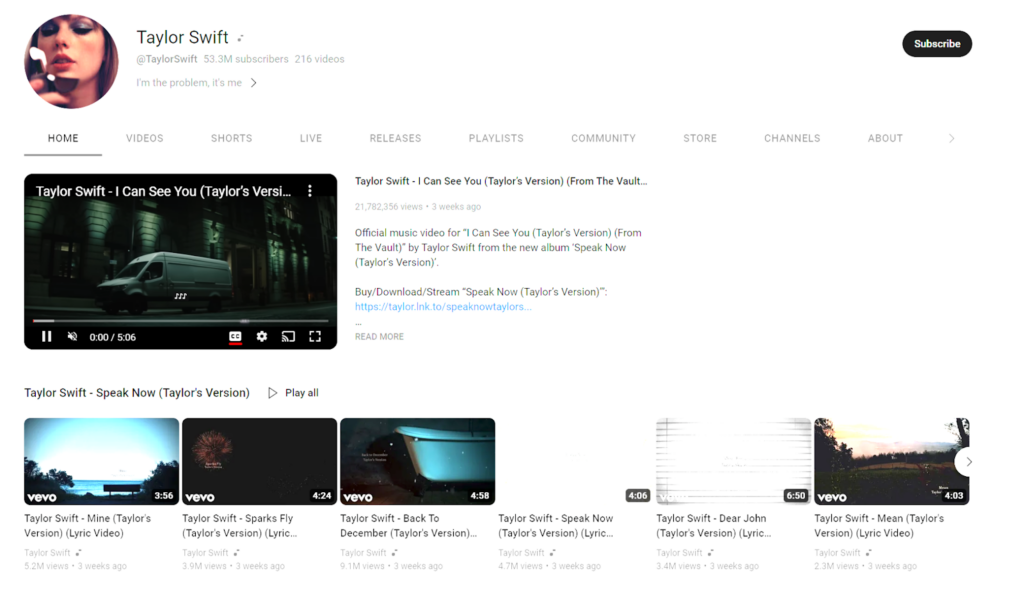Unmute the featured video player

tap(72, 337)
